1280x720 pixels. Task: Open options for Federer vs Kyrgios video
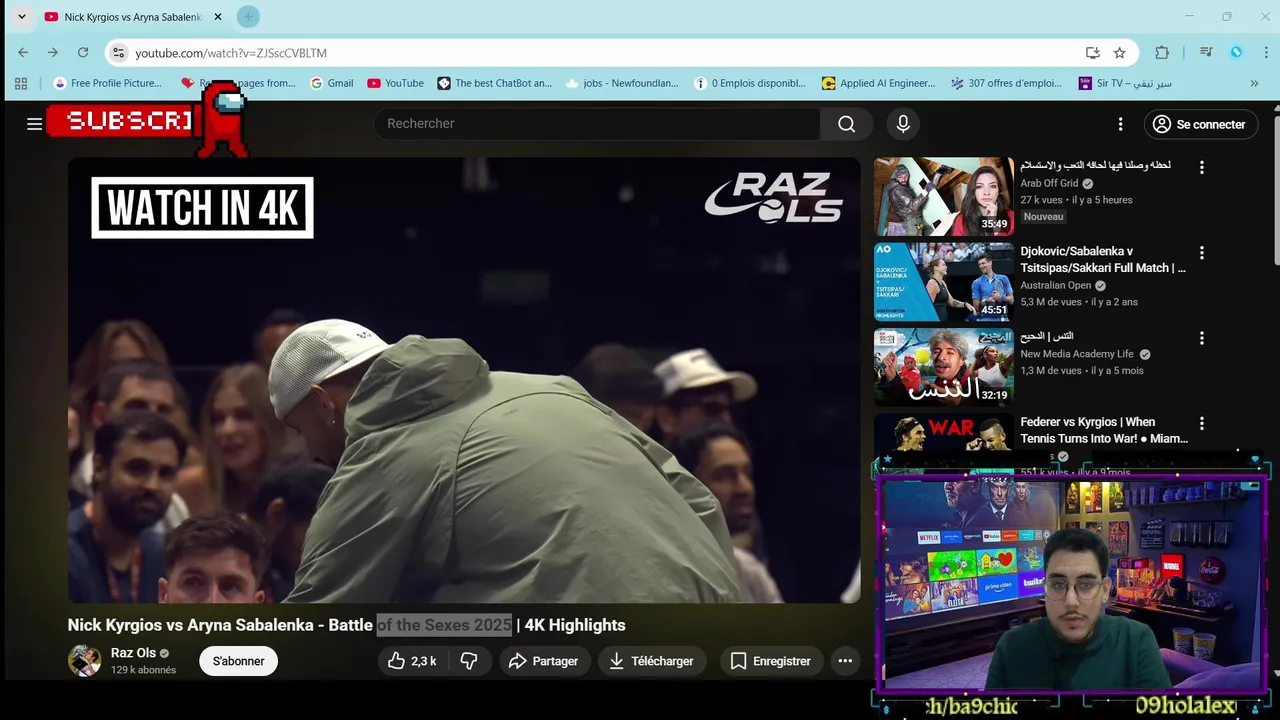click(x=1202, y=424)
